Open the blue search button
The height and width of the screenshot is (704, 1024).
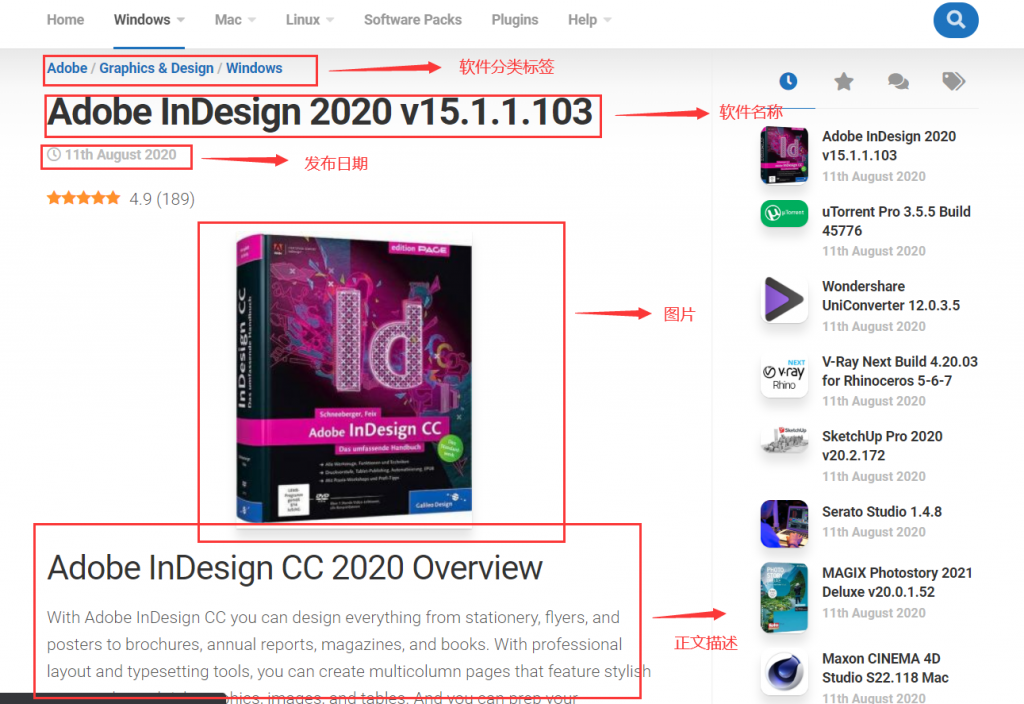[955, 20]
